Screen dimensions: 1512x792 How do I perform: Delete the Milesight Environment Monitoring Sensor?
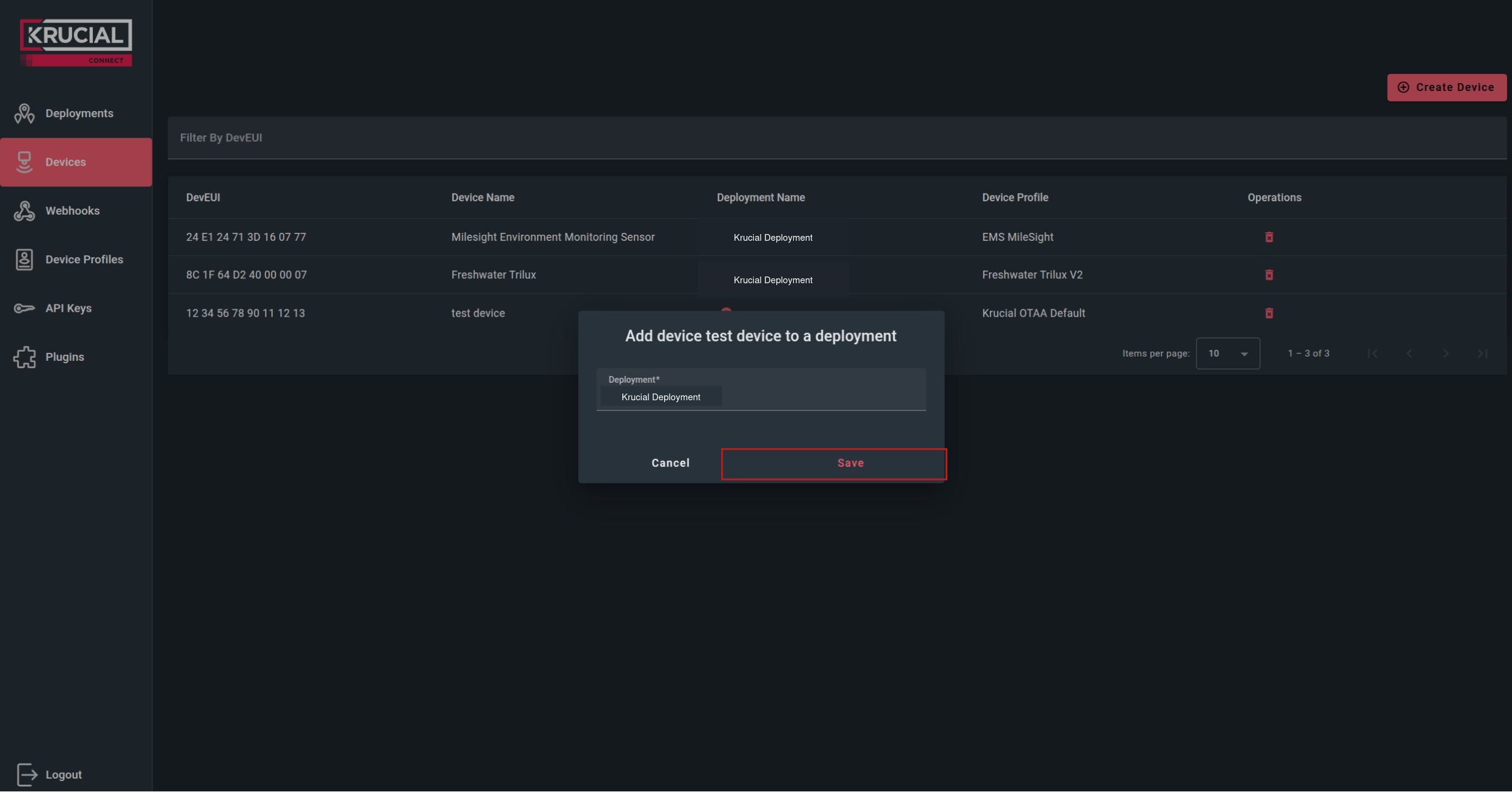pyautogui.click(x=1269, y=237)
